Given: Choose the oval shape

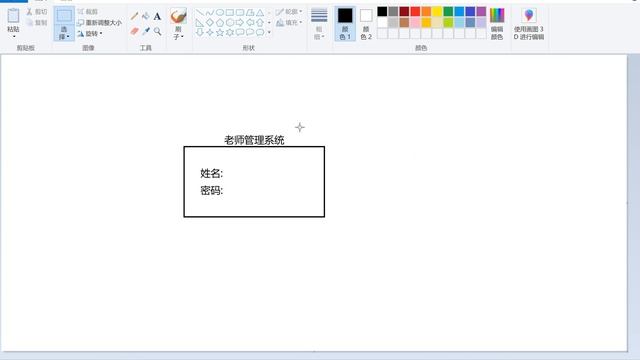Looking at the screenshot, I should (x=220, y=12).
